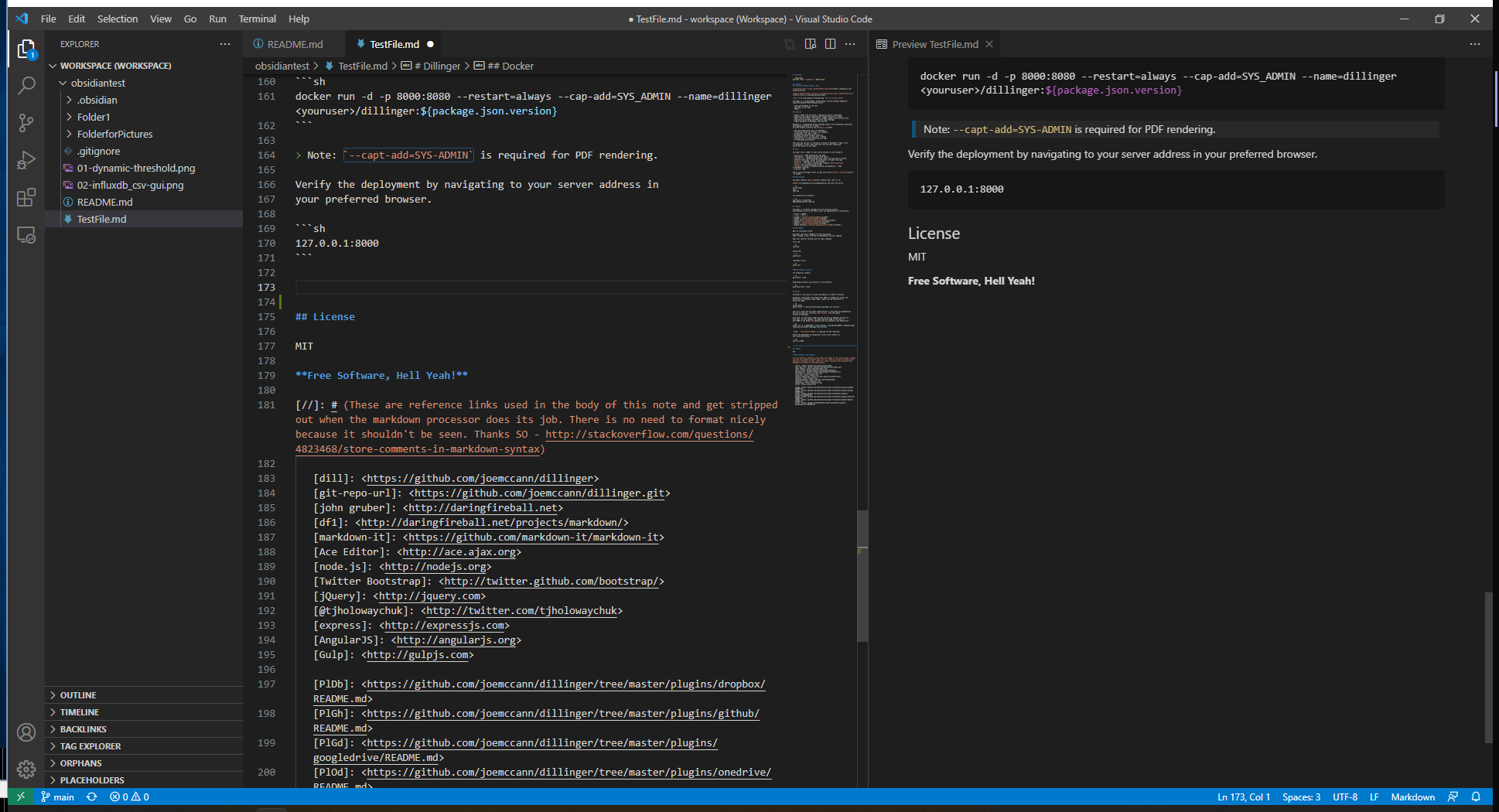The height and width of the screenshot is (812, 1499).
Task: Expand the ORPHANS panel
Action: pos(144,763)
